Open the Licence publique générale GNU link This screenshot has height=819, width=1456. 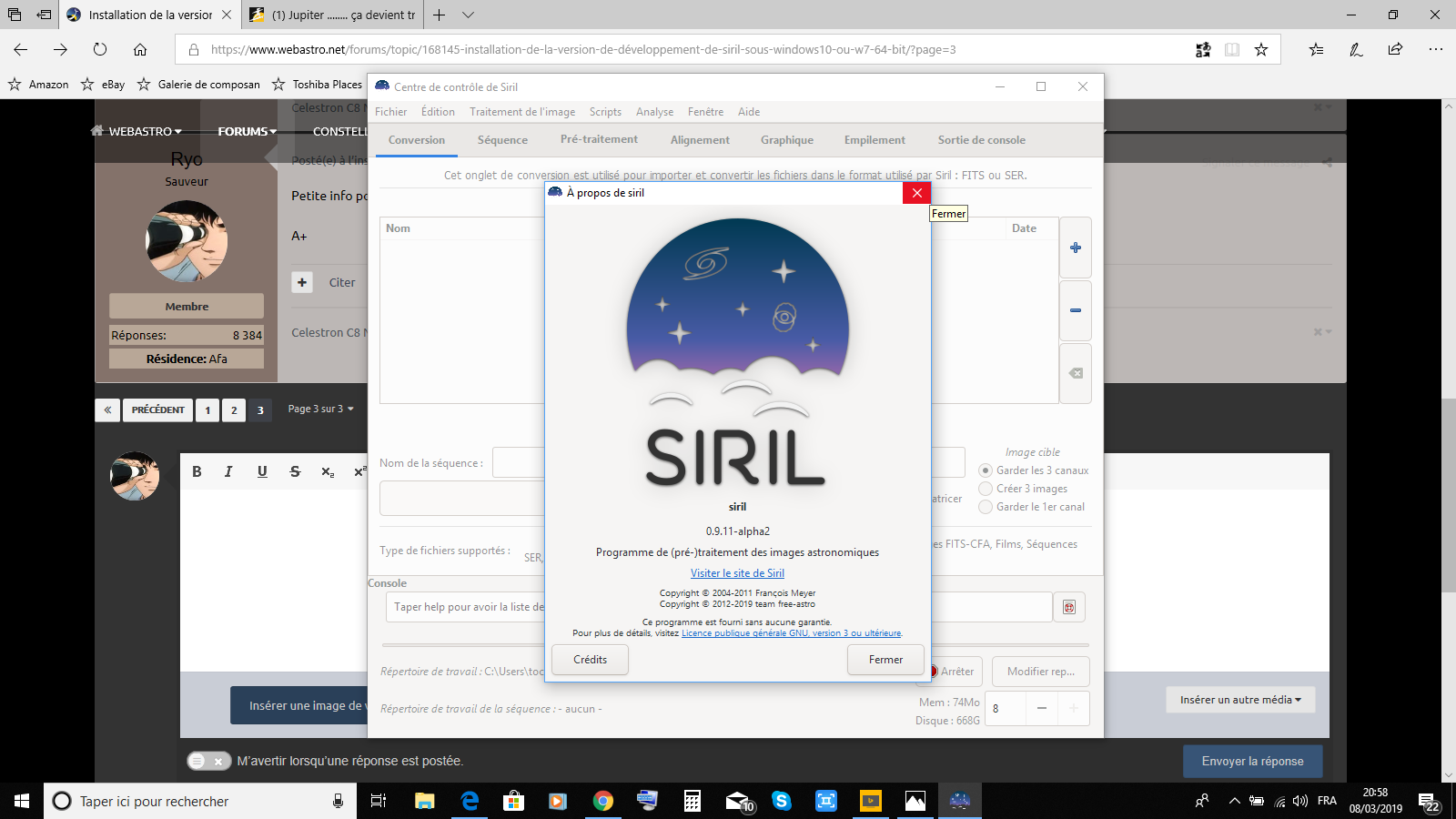tap(792, 633)
